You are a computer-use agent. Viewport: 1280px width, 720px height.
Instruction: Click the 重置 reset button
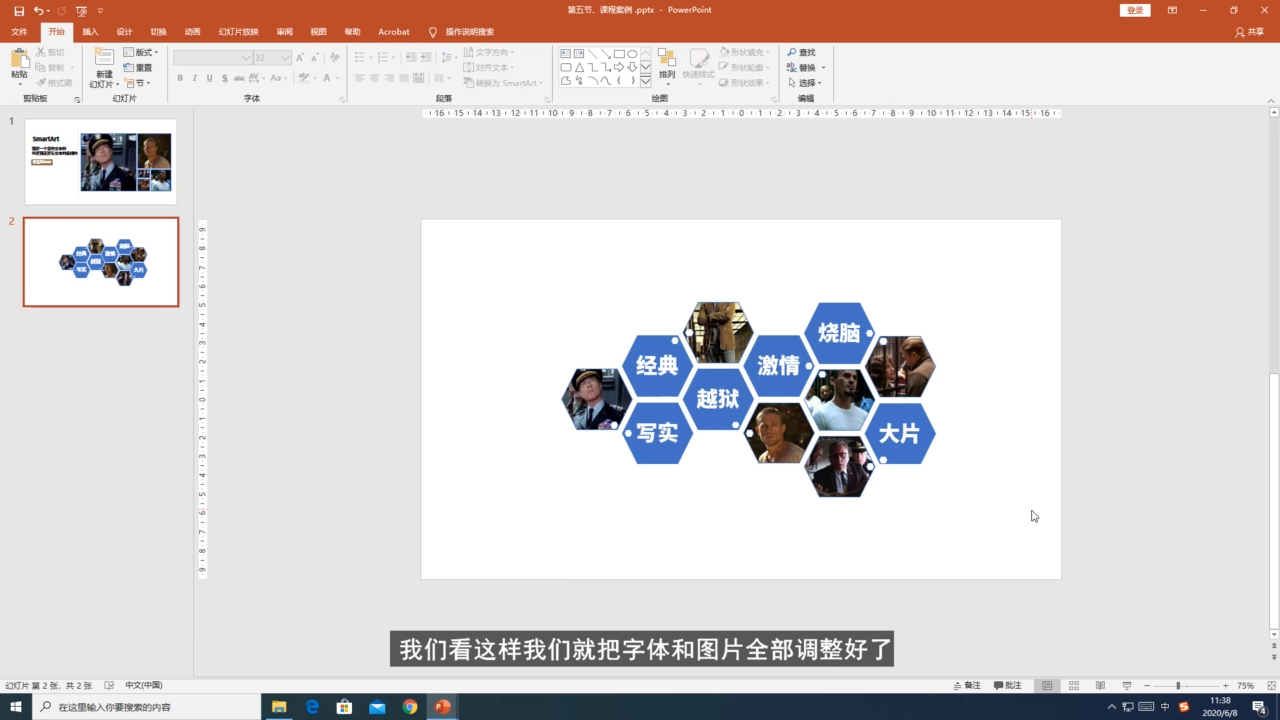pos(138,68)
